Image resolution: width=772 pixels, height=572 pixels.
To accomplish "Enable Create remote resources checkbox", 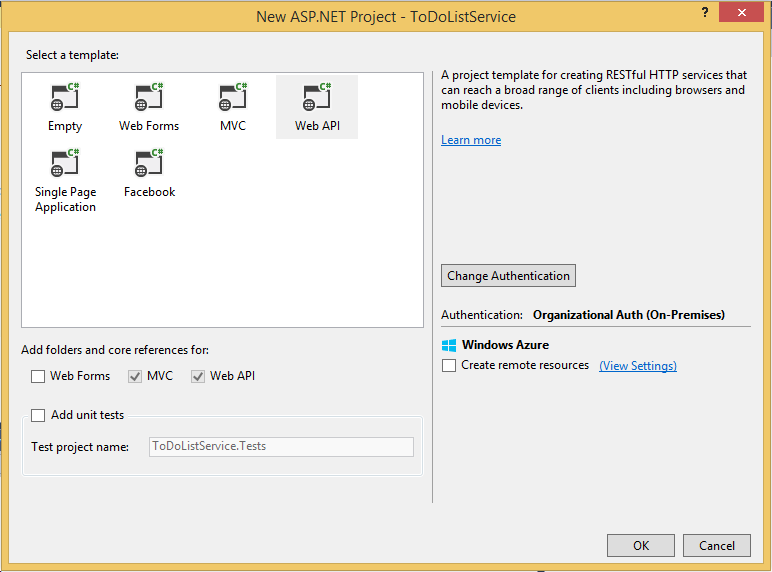I will tap(449, 366).
